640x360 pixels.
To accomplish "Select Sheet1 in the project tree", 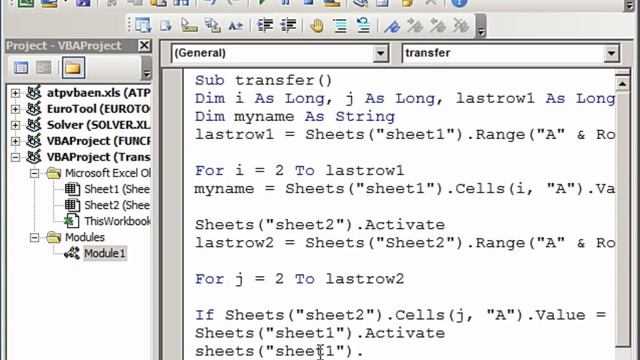I will click(x=117, y=189).
